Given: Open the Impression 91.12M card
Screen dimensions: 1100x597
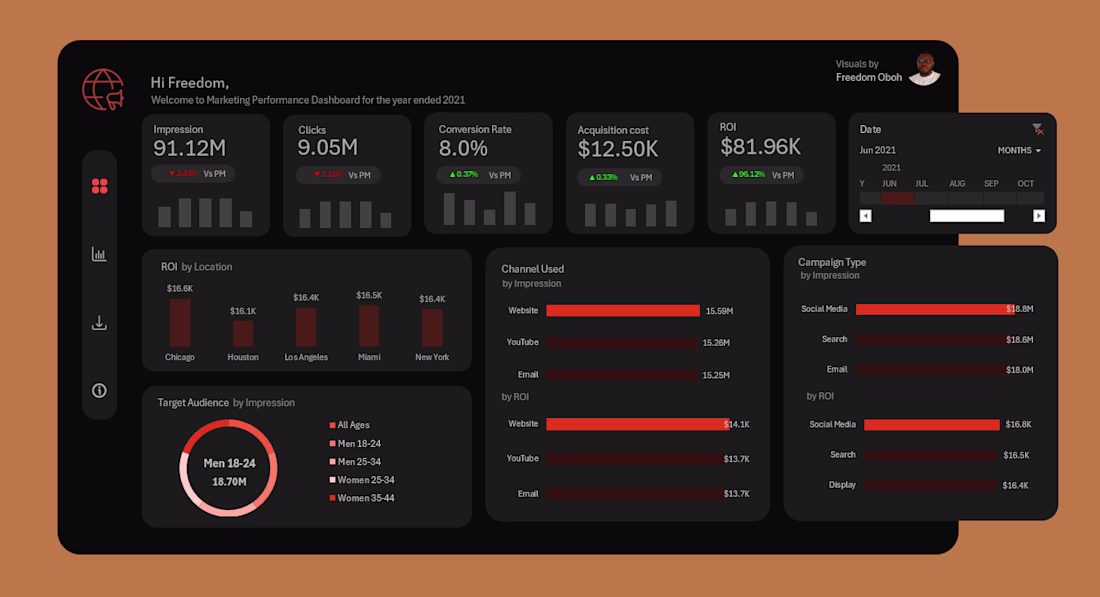Looking at the screenshot, I should point(206,175).
